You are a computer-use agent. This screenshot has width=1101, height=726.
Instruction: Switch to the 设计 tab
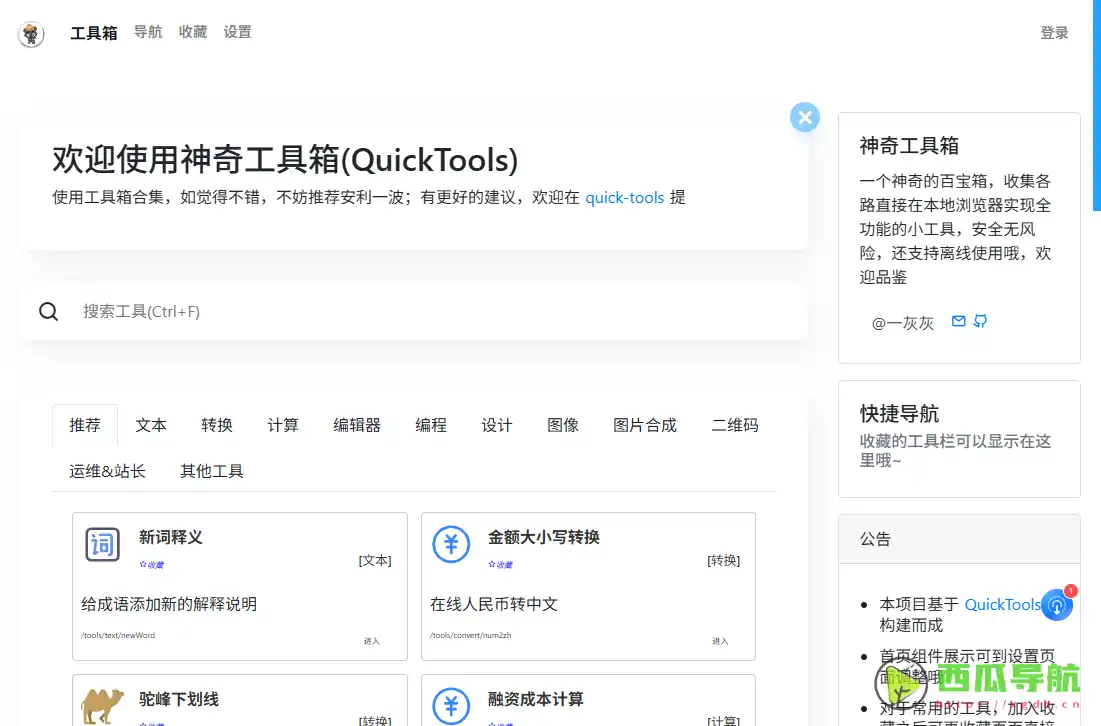(x=497, y=425)
